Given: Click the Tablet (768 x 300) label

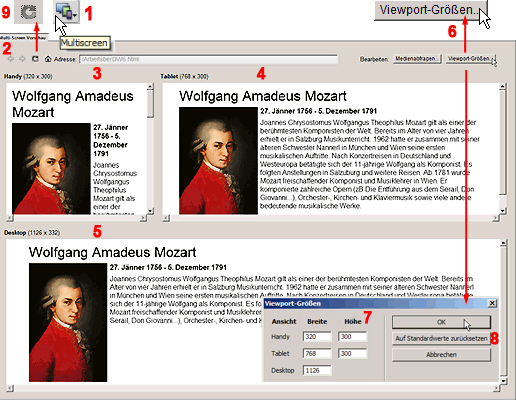Looking at the screenshot, I should 184,76.
